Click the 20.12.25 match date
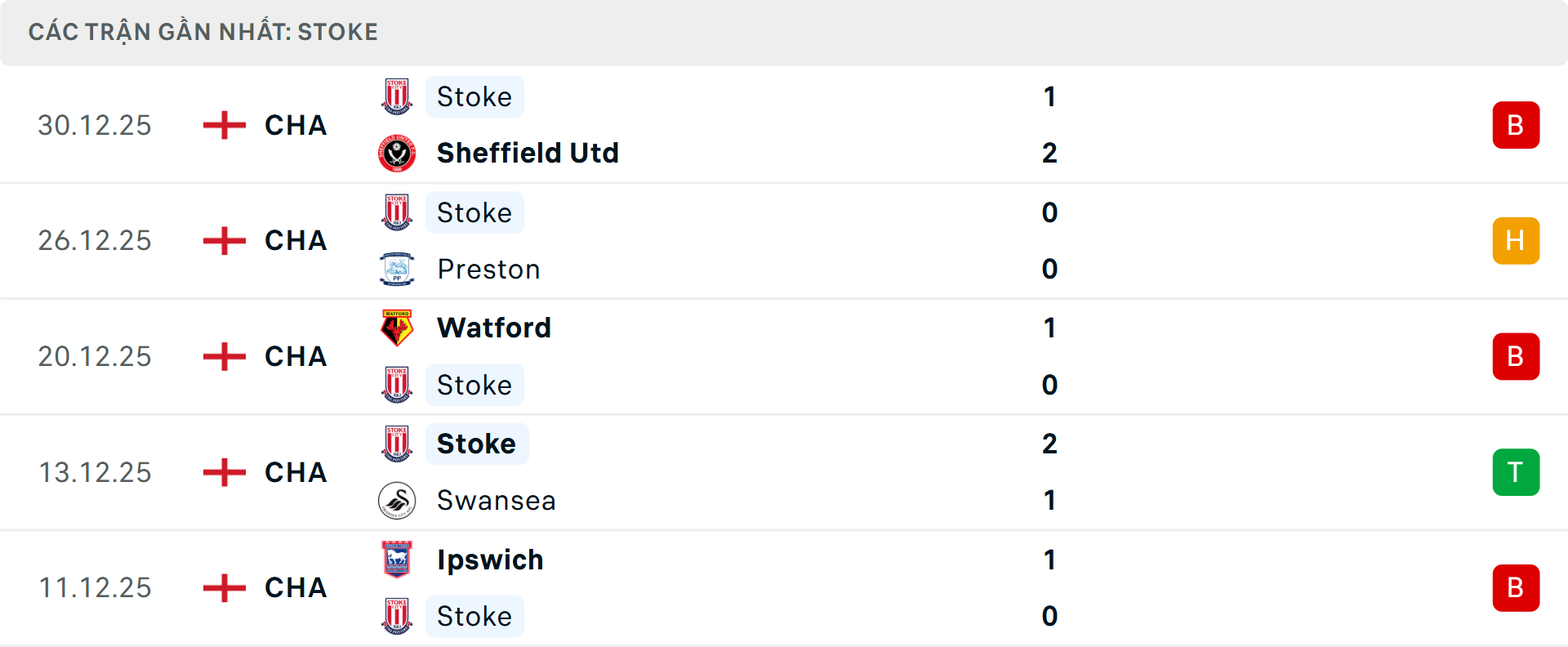Viewport: 1568px width, 647px height. [95, 356]
